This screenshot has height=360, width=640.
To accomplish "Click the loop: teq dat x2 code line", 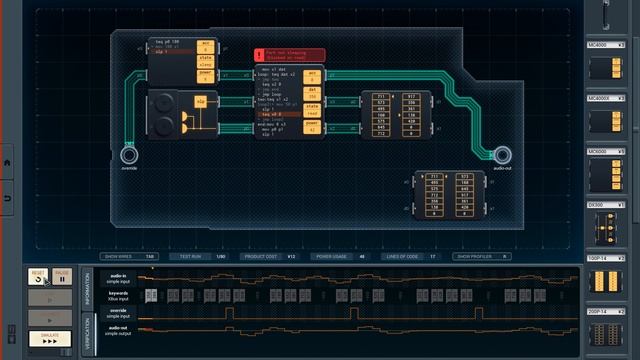I will (276, 75).
